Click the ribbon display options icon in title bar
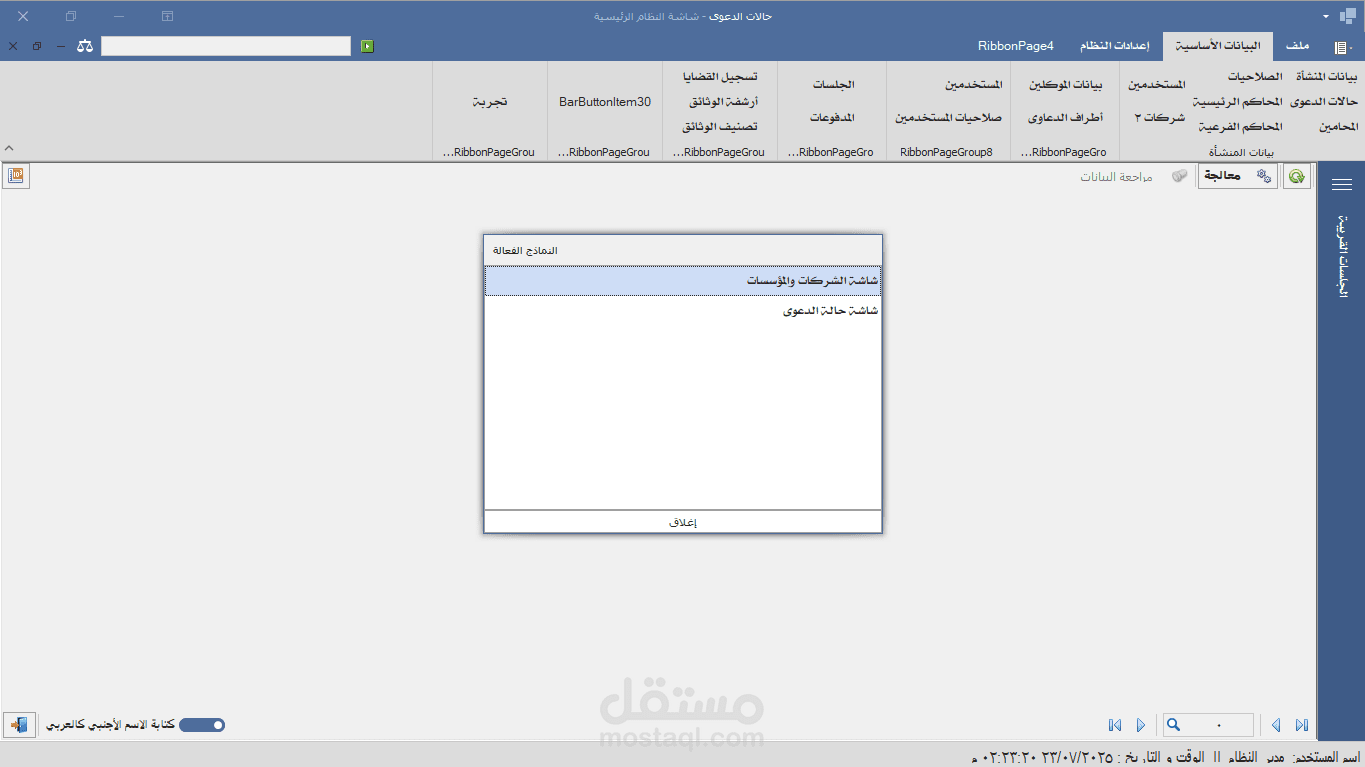The width and height of the screenshot is (1365, 767). tap(167, 17)
